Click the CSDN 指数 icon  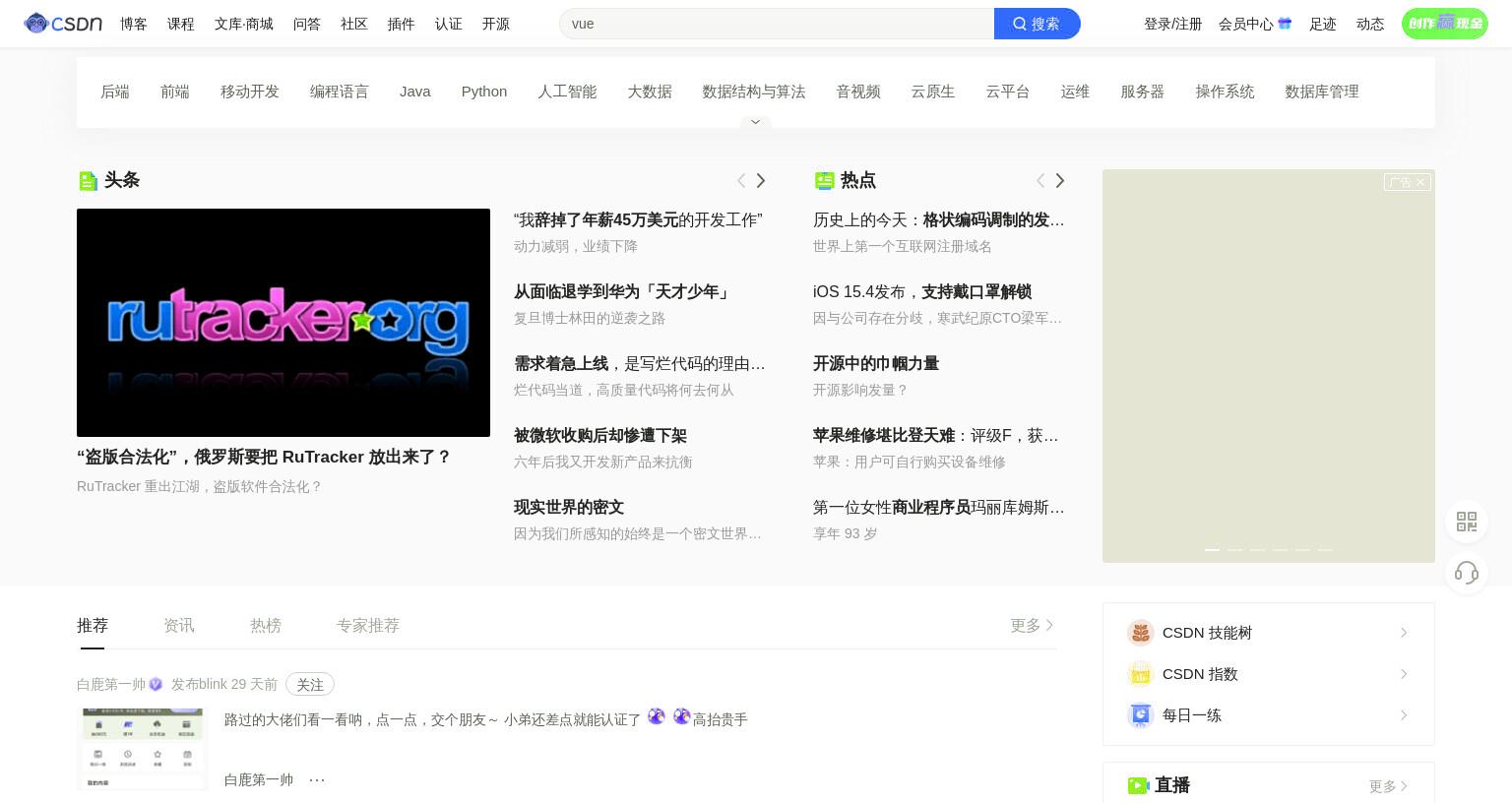click(1140, 674)
